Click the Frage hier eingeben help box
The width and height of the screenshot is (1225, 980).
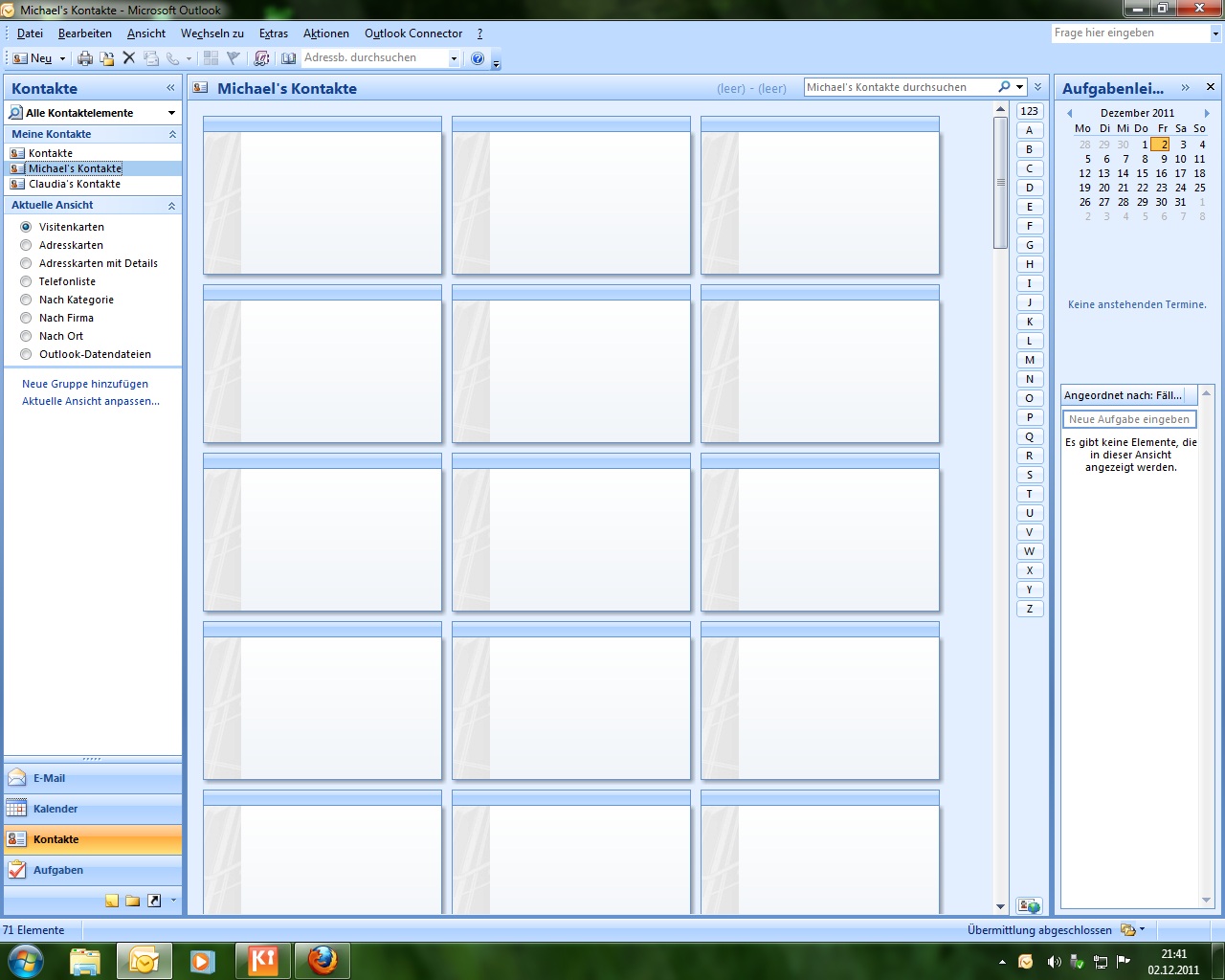tap(1130, 33)
